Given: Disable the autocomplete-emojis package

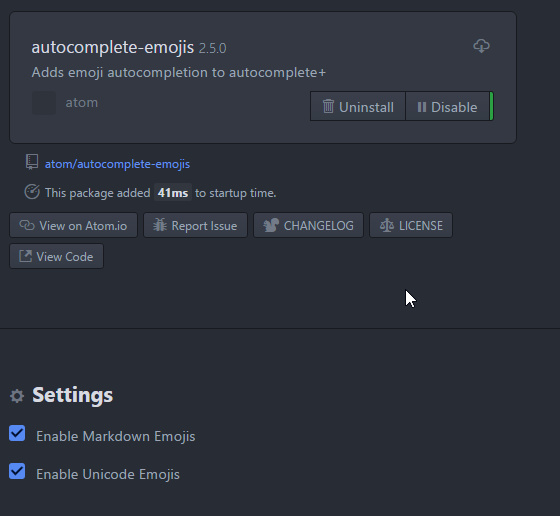Looking at the screenshot, I should (447, 106).
